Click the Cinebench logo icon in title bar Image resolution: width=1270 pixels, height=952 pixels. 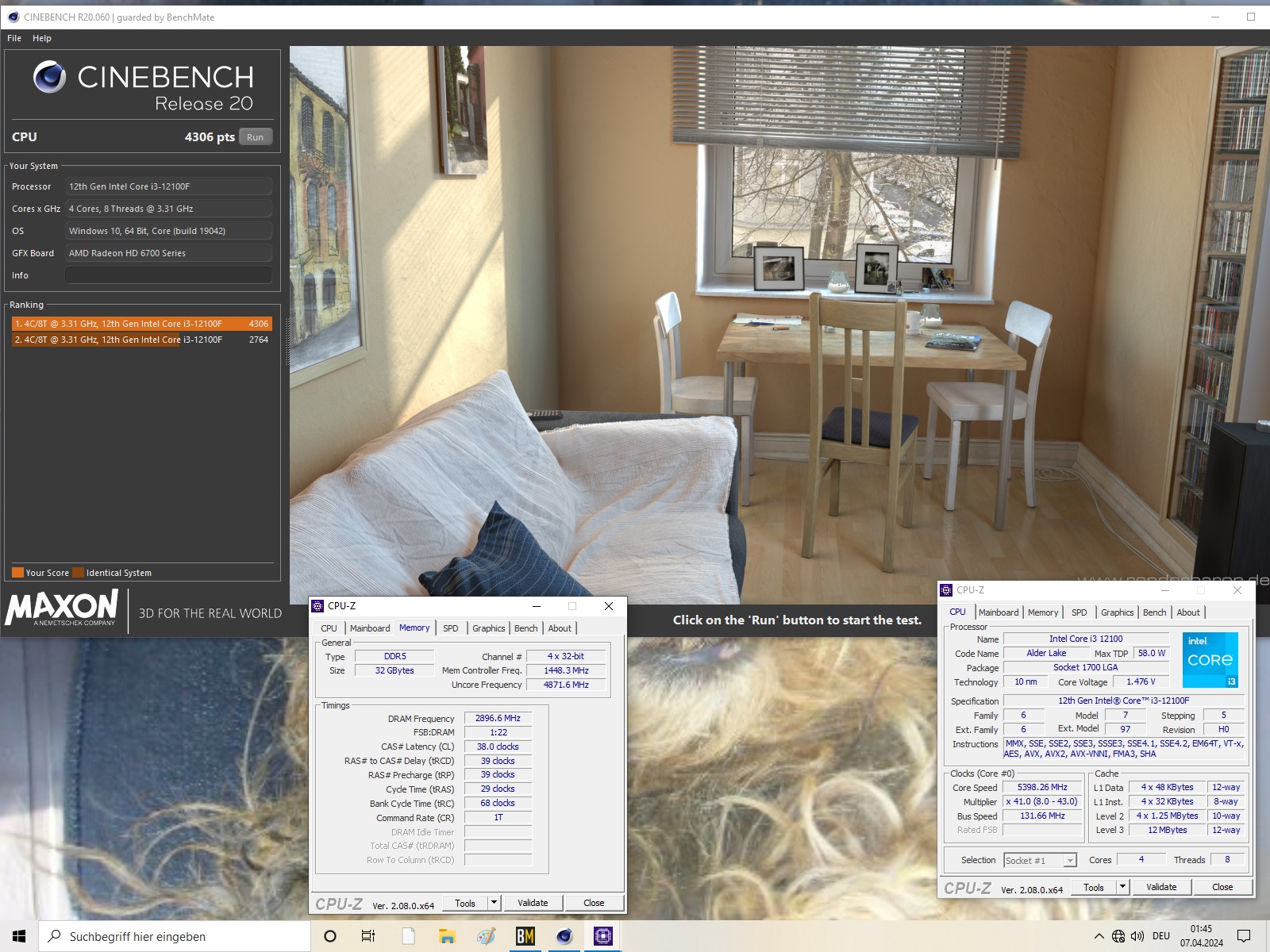(x=13, y=17)
